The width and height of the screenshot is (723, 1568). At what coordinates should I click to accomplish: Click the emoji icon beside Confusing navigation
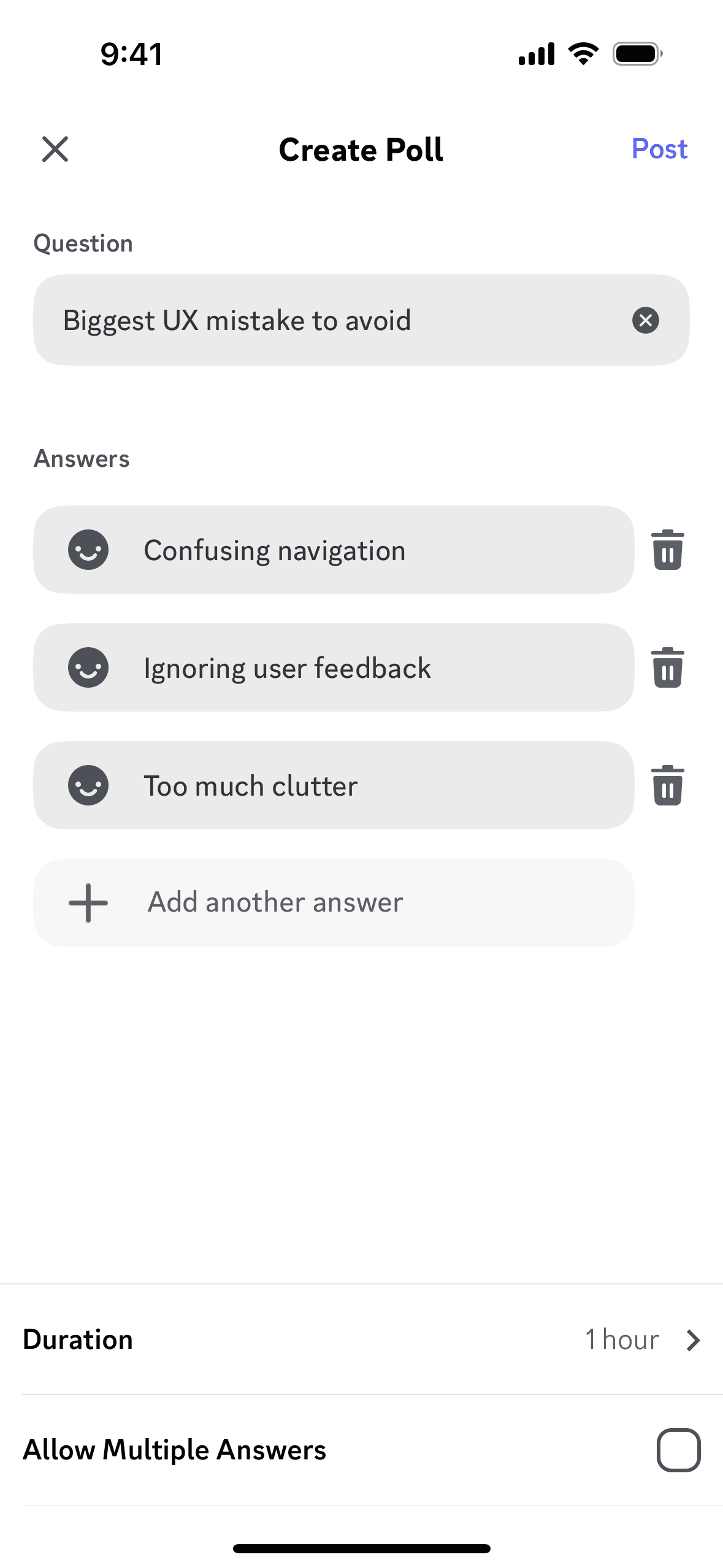[88, 550]
